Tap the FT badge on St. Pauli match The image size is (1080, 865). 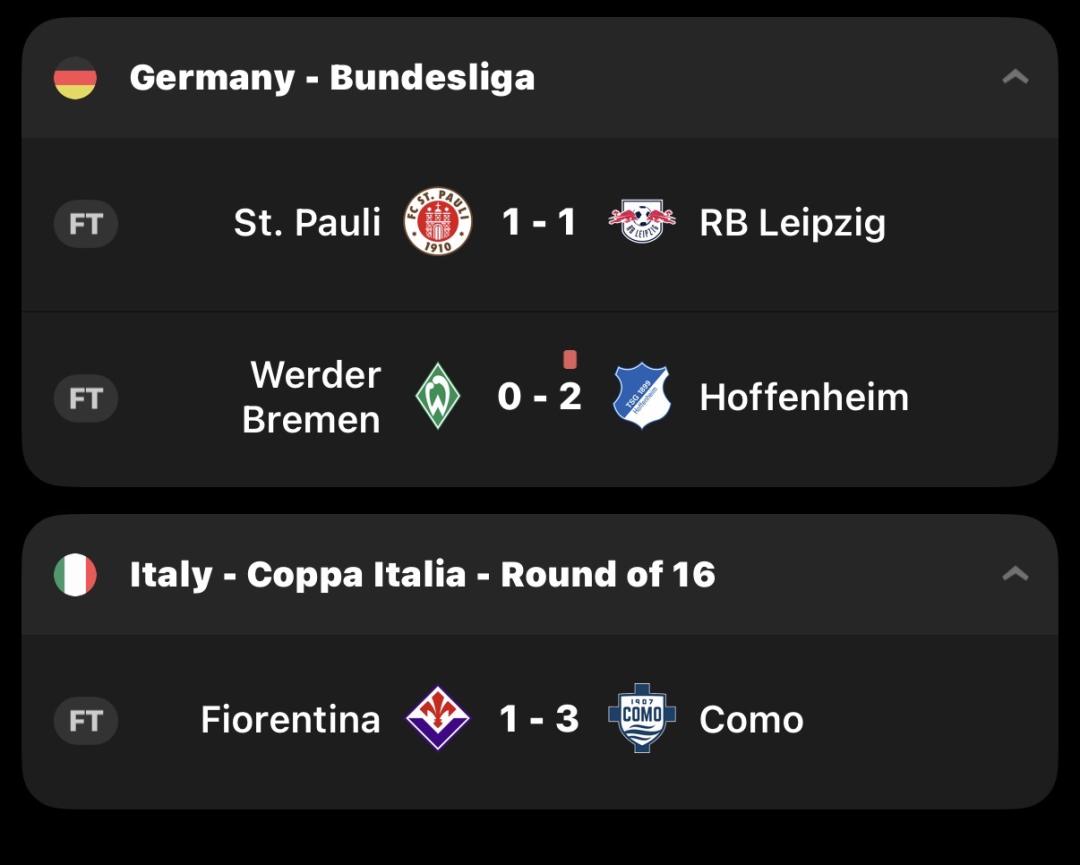(x=86, y=223)
